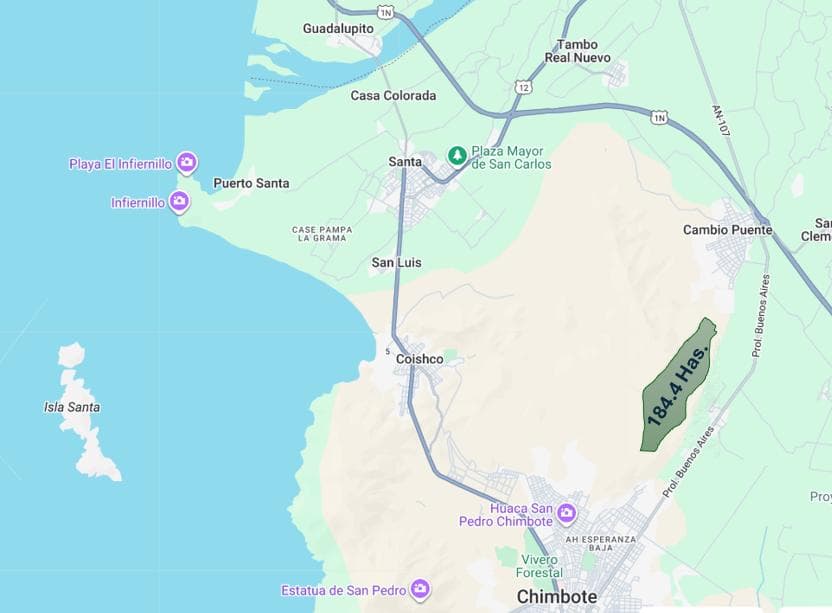Click the Cambio Puente label

pyautogui.click(x=727, y=230)
